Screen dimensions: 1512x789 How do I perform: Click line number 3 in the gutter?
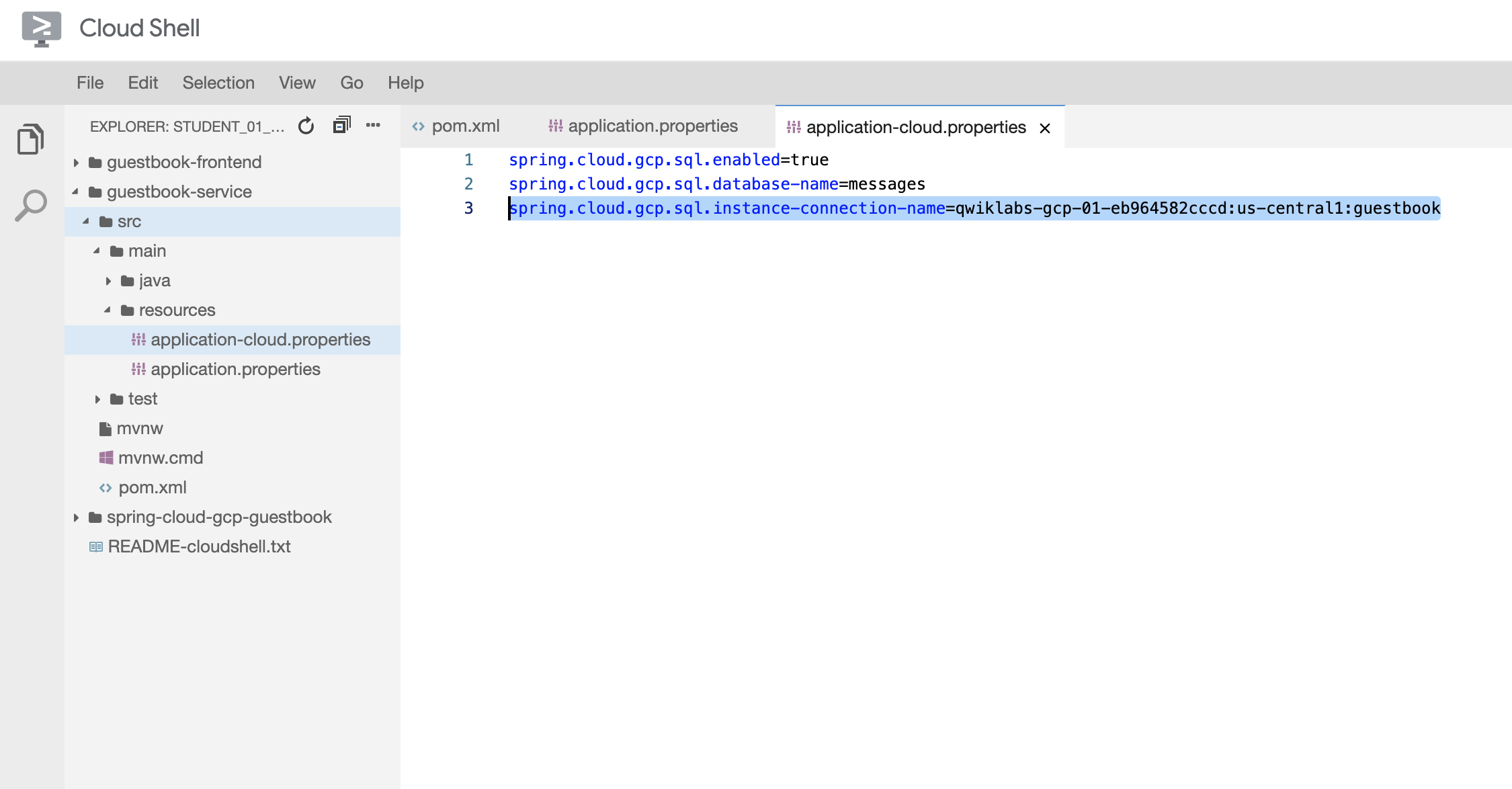(468, 208)
